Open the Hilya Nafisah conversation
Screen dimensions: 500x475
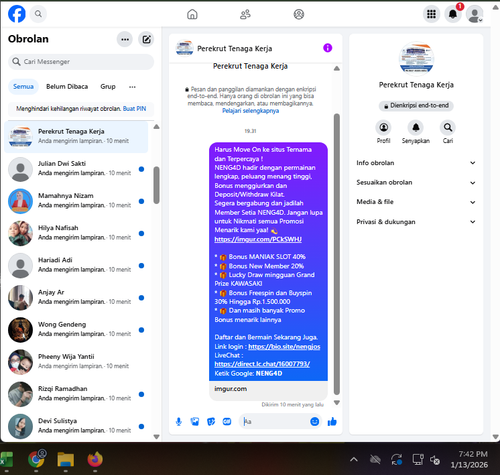pyautogui.click(x=76, y=233)
